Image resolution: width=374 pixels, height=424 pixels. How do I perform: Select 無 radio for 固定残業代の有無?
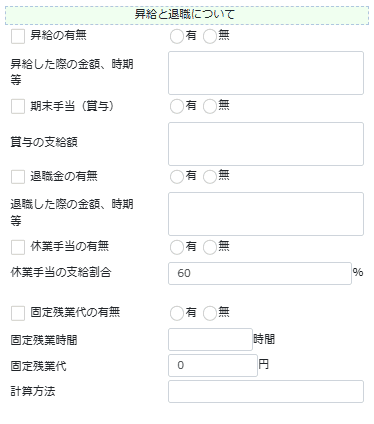coord(210,314)
